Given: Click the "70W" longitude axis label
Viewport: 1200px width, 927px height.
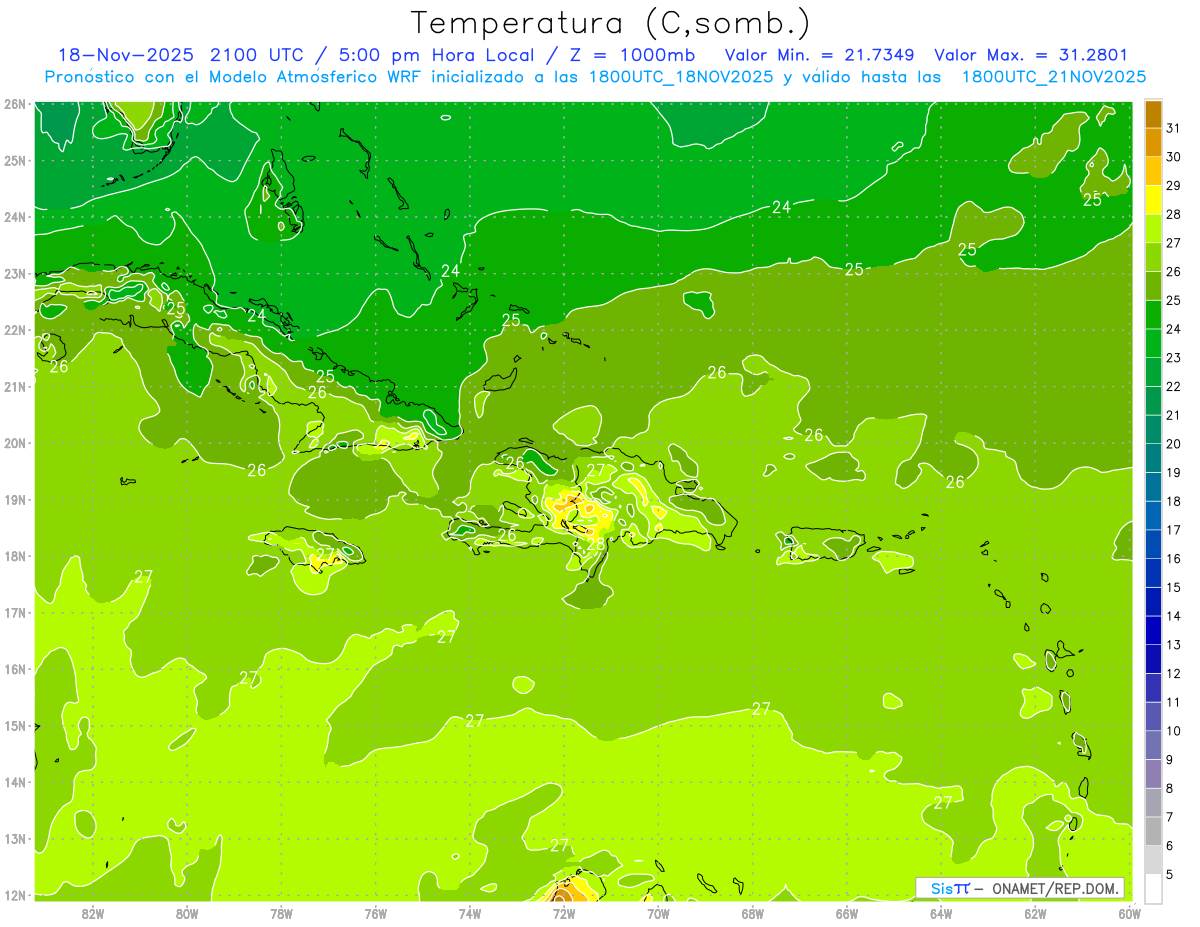Looking at the screenshot, I should pos(658,912).
